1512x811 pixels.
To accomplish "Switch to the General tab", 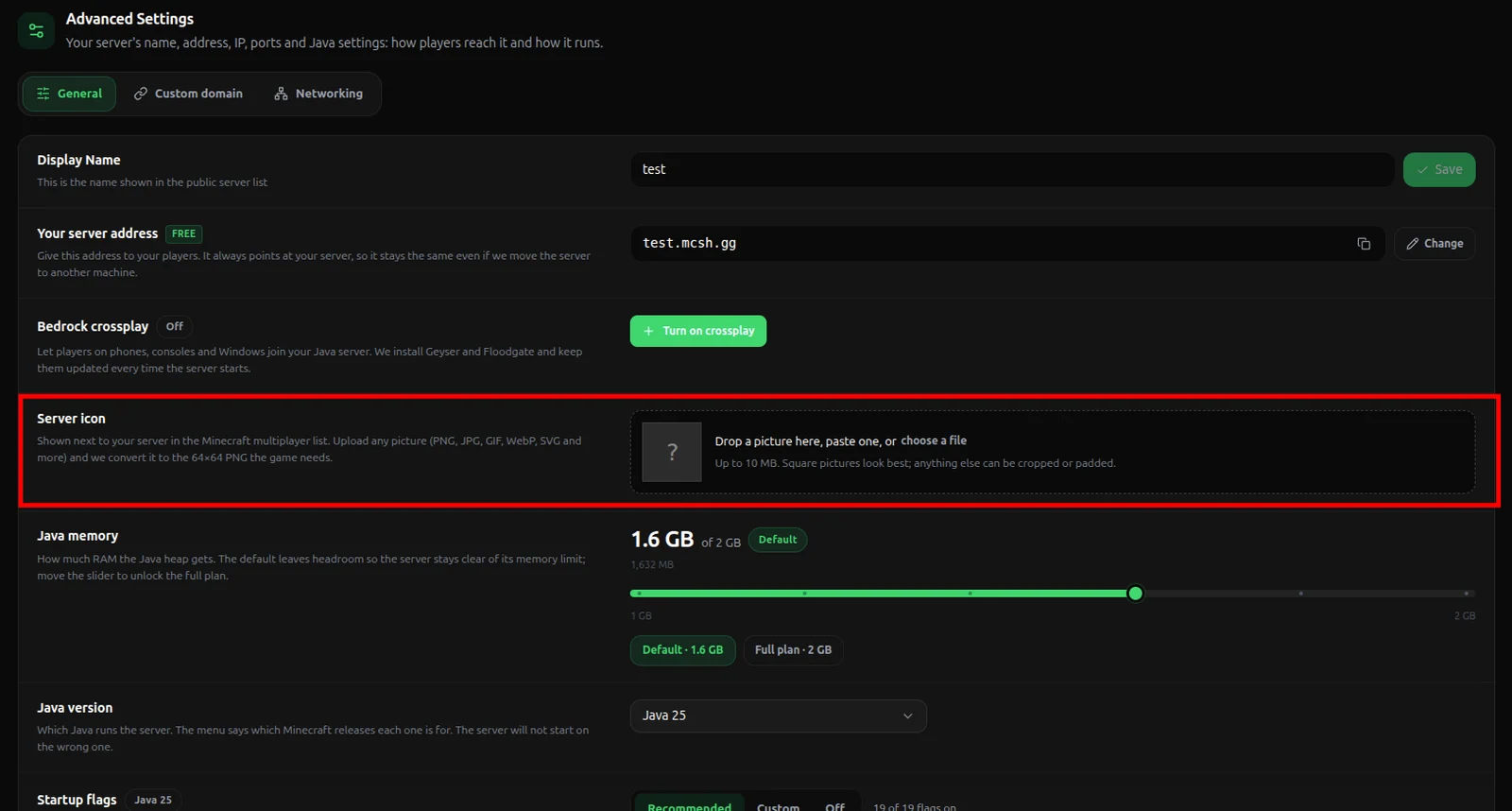I will [x=69, y=94].
